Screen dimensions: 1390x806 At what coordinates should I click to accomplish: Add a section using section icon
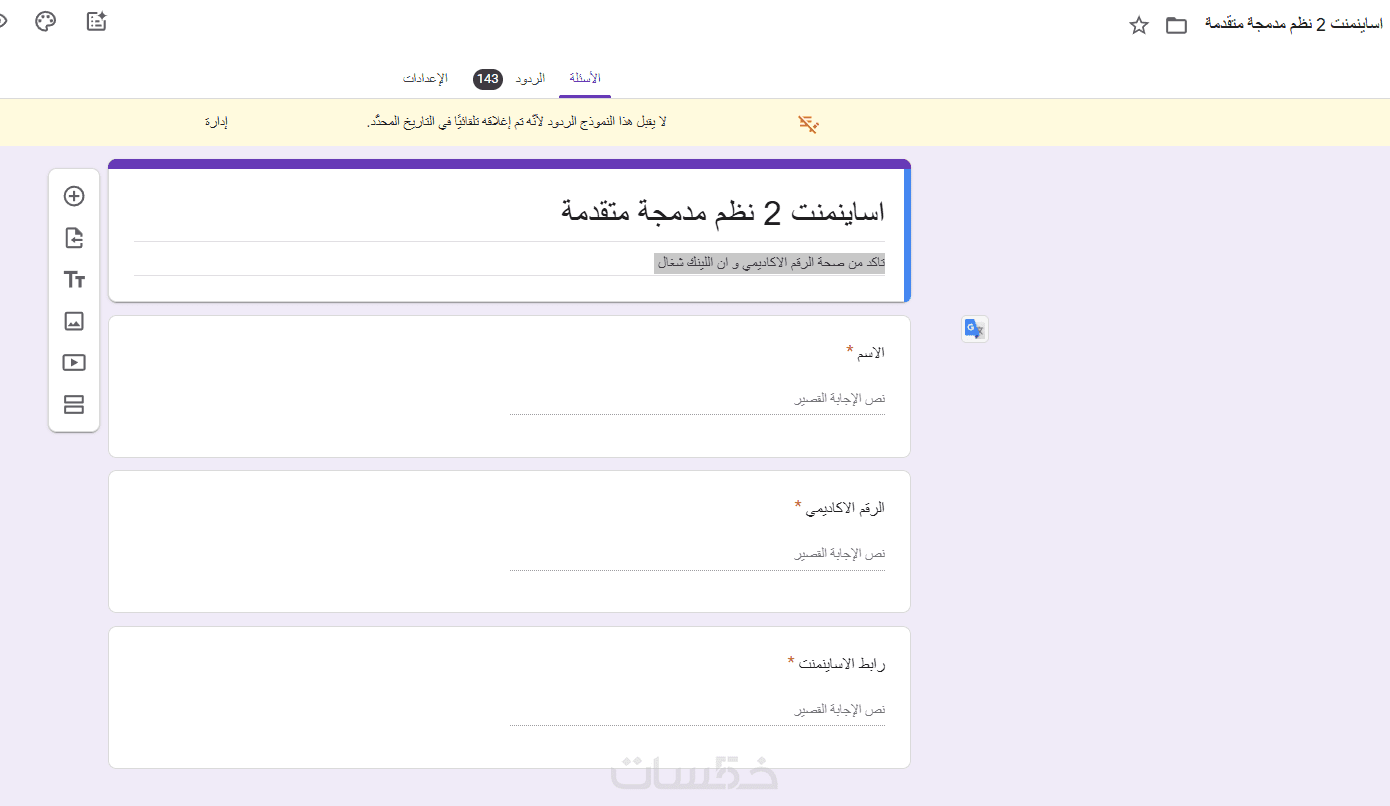[74, 405]
